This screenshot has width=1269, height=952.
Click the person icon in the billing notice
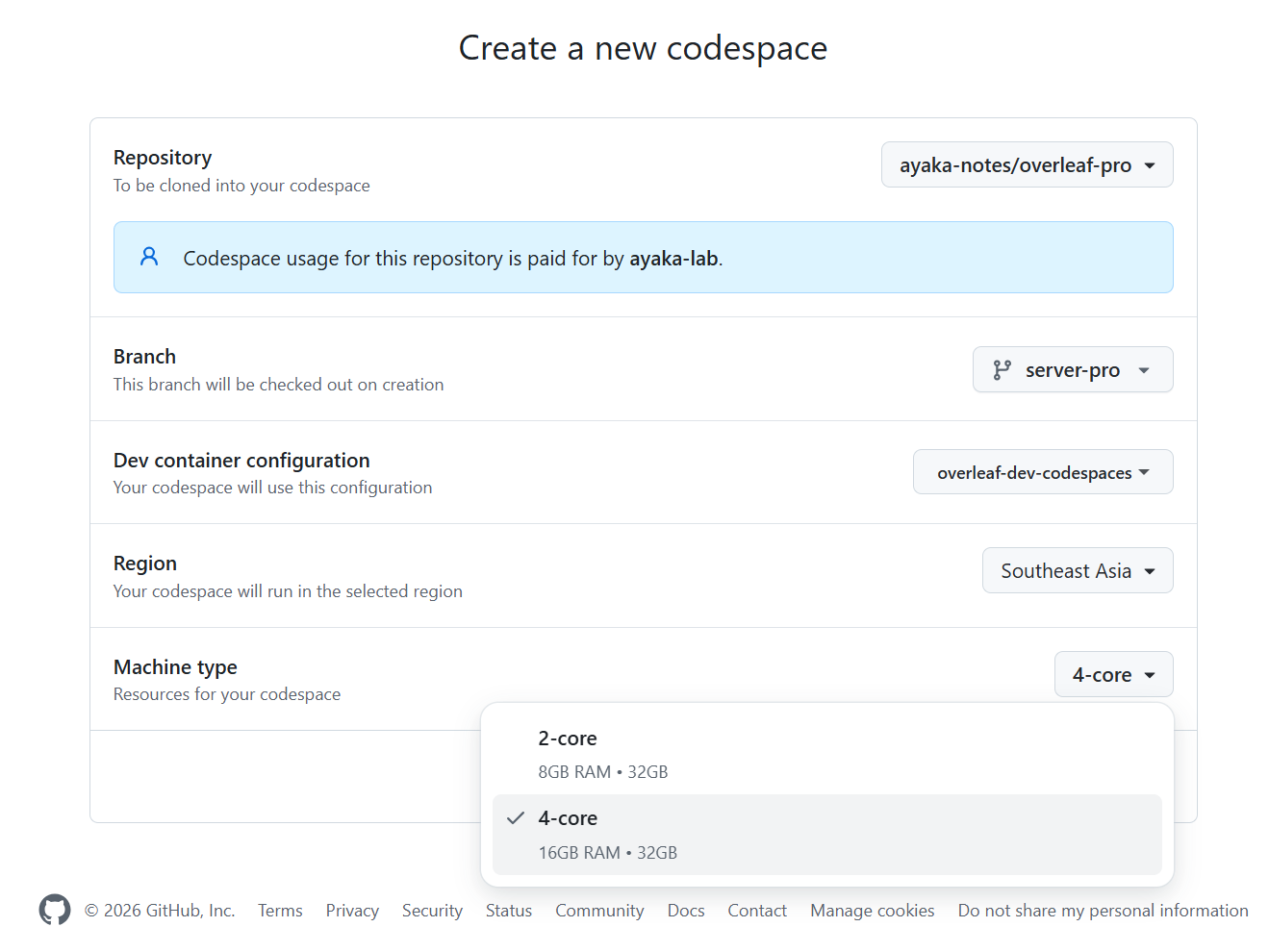pyautogui.click(x=149, y=257)
